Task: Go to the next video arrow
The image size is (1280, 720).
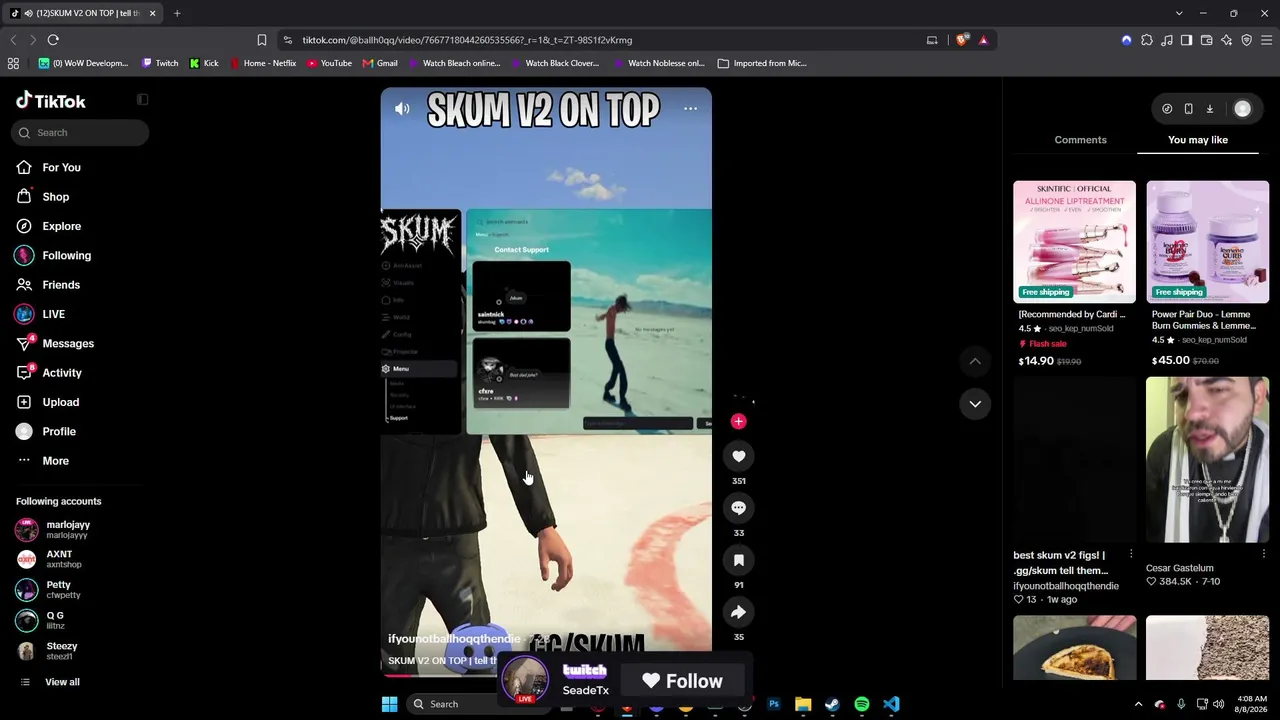Action: [975, 404]
